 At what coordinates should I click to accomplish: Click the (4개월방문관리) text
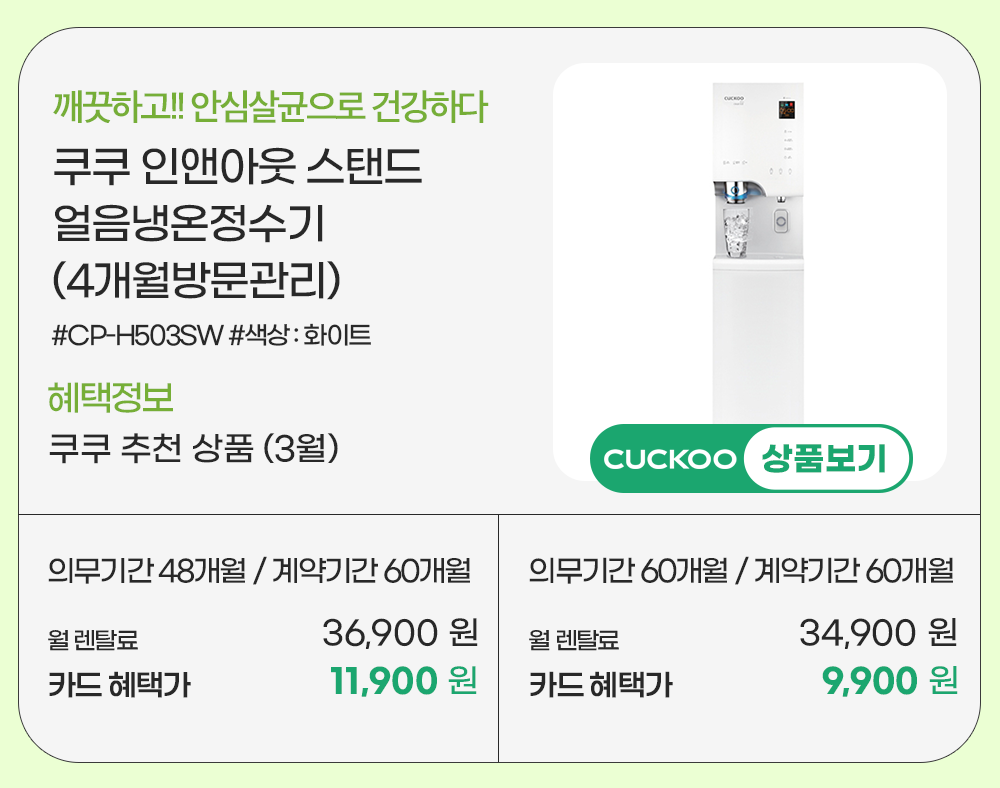pos(198,280)
